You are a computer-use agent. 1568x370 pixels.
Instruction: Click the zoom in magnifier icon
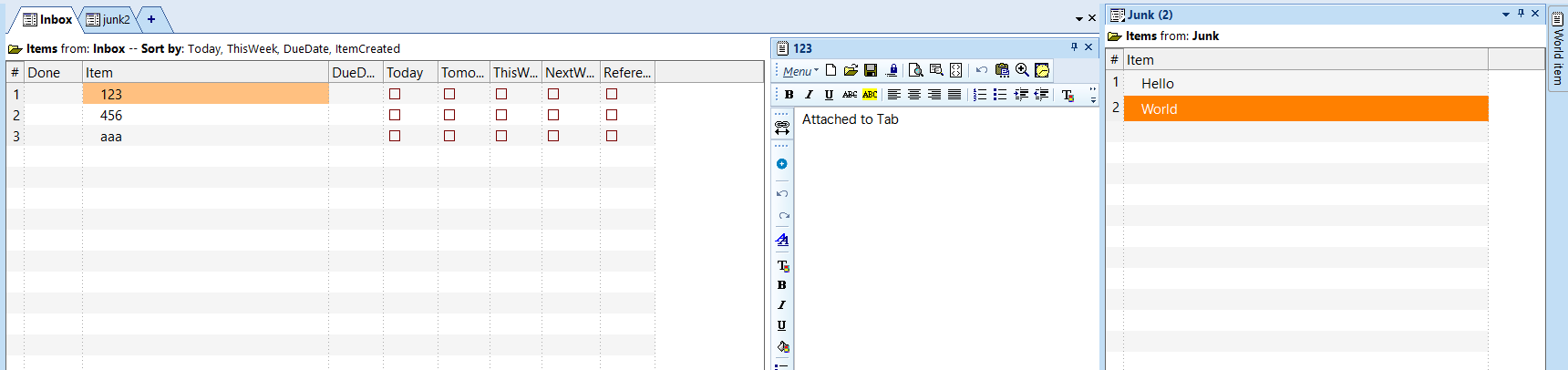tap(1022, 70)
